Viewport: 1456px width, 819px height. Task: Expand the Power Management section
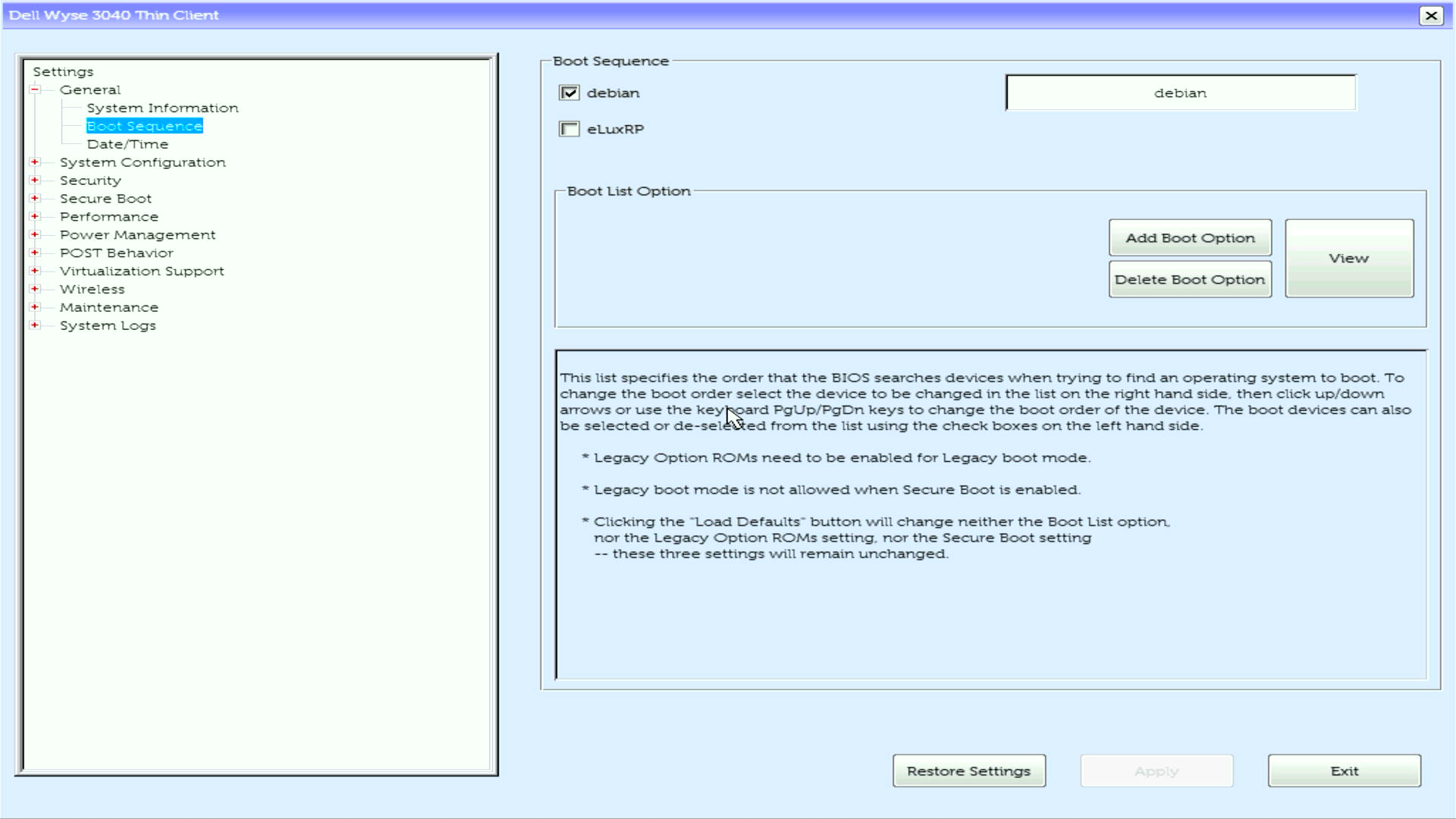[x=35, y=235]
